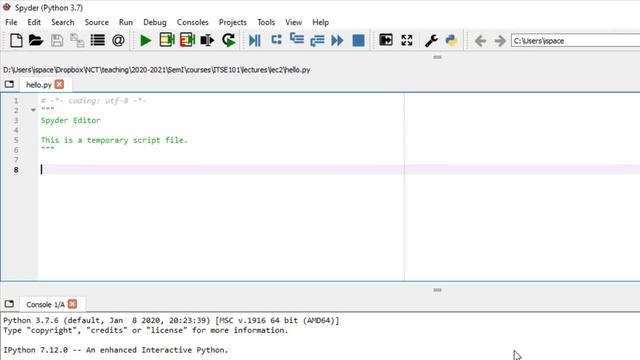The image size is (640, 360).
Task: Open the Search menu
Action: pyautogui.click(x=62, y=22)
